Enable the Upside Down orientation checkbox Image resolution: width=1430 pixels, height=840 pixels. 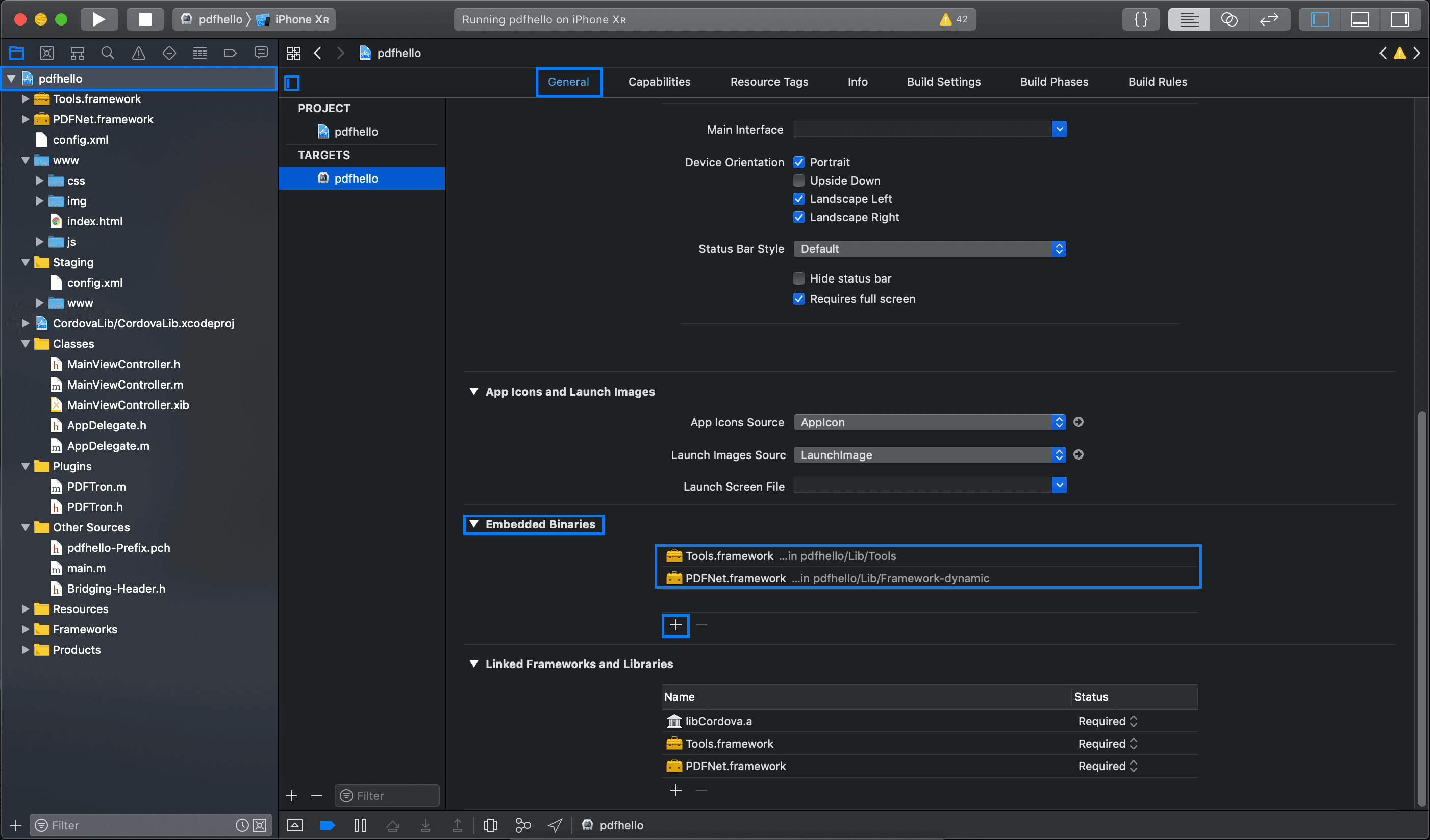[798, 181]
